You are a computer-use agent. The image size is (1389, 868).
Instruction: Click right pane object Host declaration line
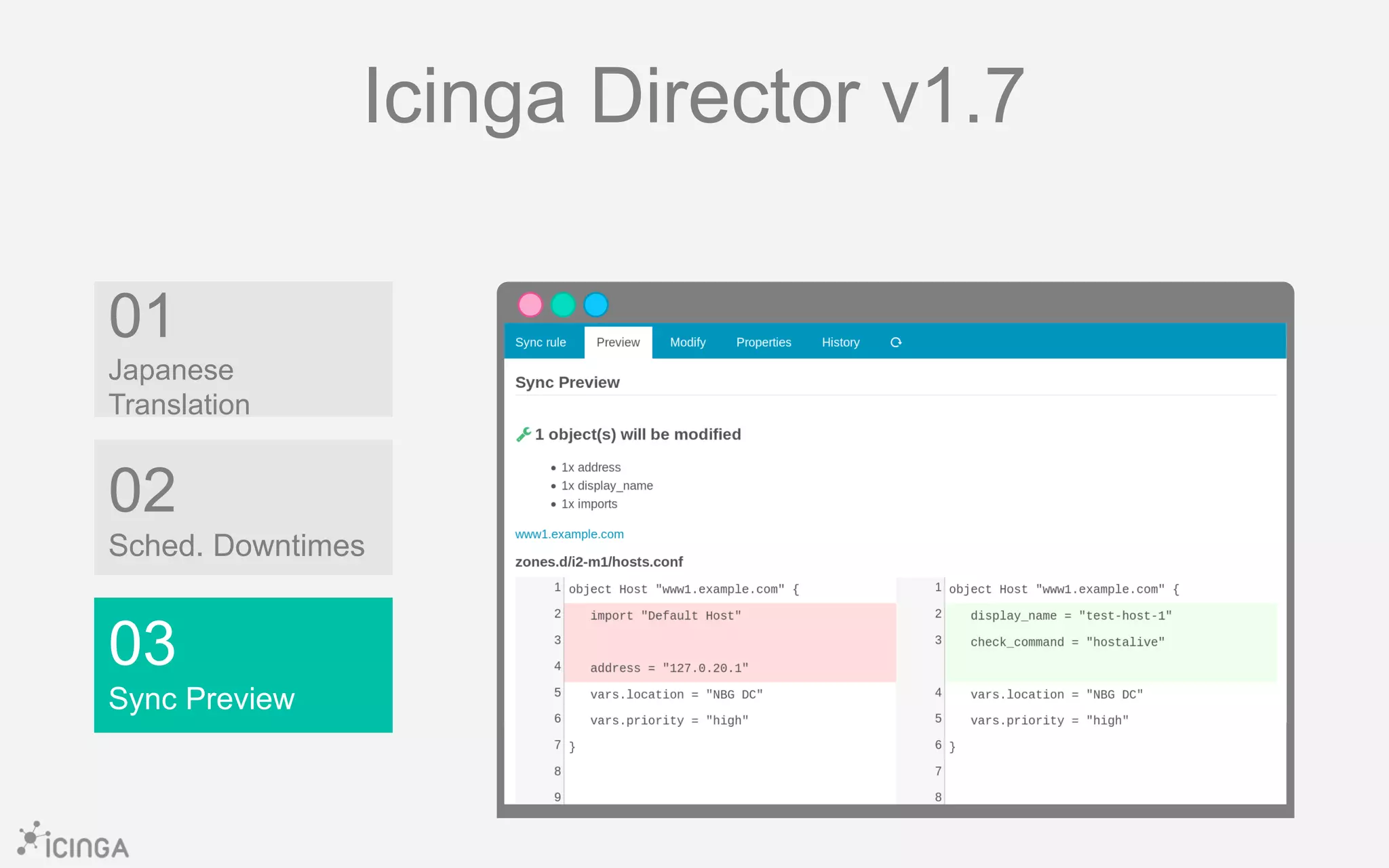tap(1064, 589)
